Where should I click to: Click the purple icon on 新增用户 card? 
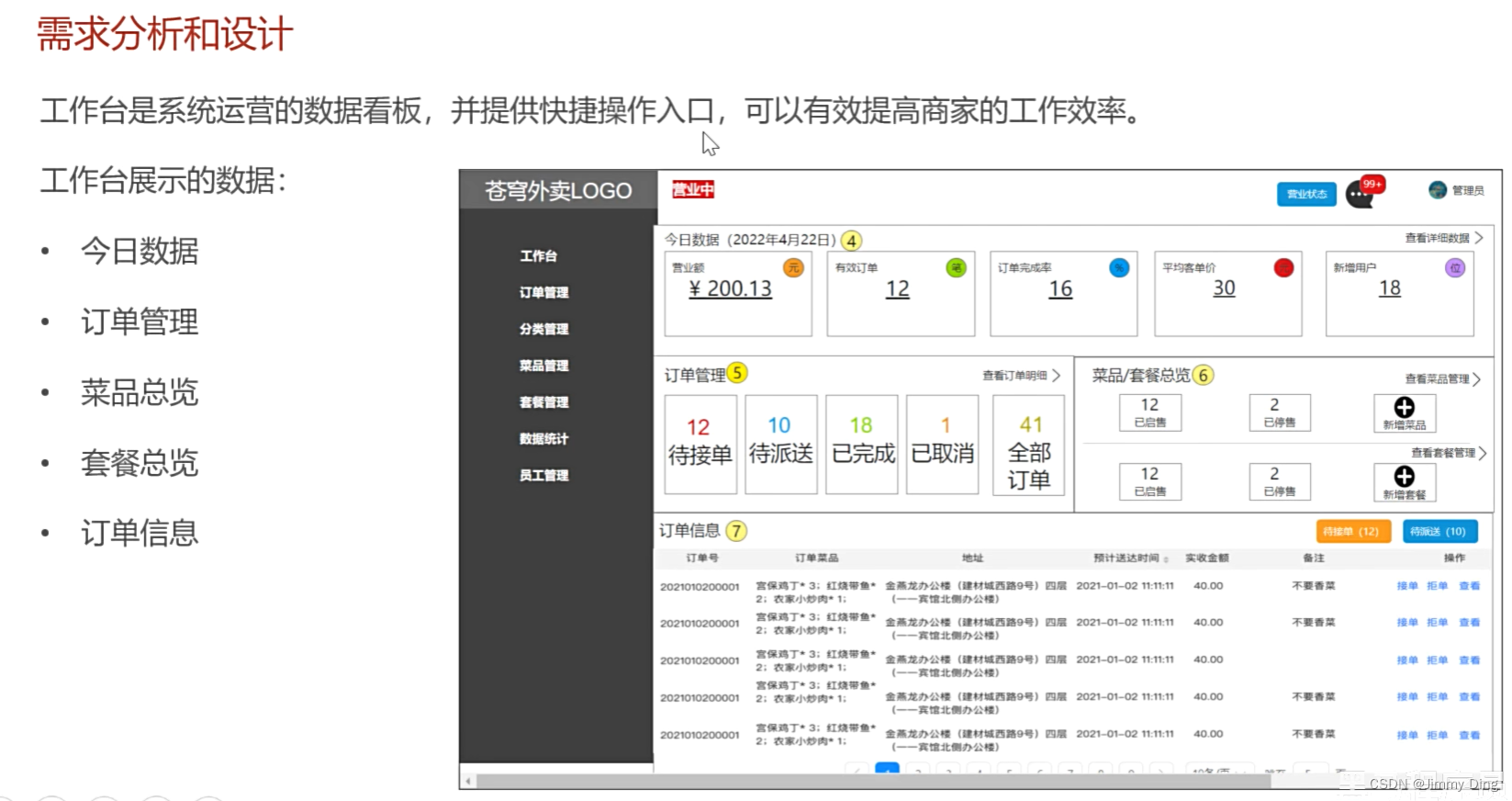(x=1455, y=267)
